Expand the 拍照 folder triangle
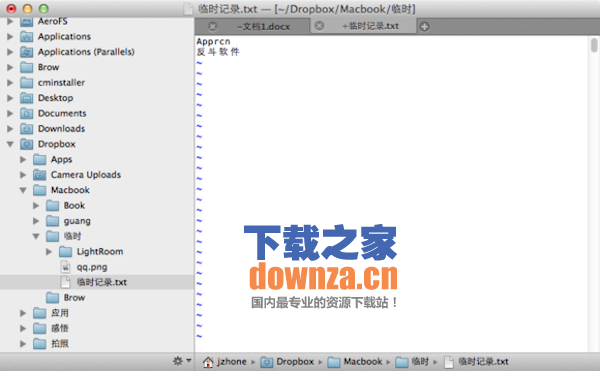Image resolution: width=600 pixels, height=371 pixels. coord(23,343)
